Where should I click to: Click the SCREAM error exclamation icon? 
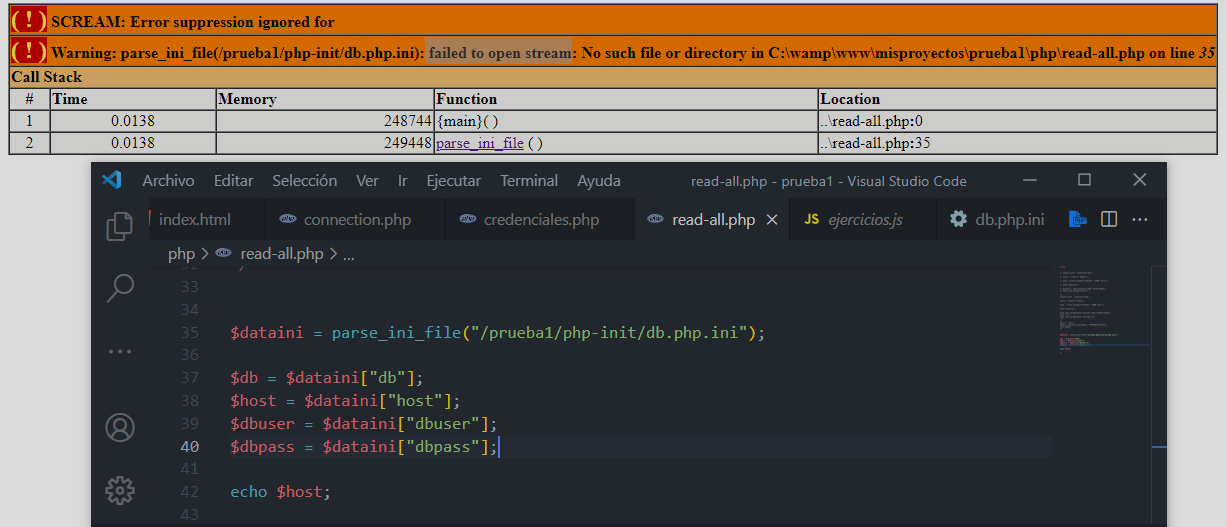pyautogui.click(x=29, y=20)
